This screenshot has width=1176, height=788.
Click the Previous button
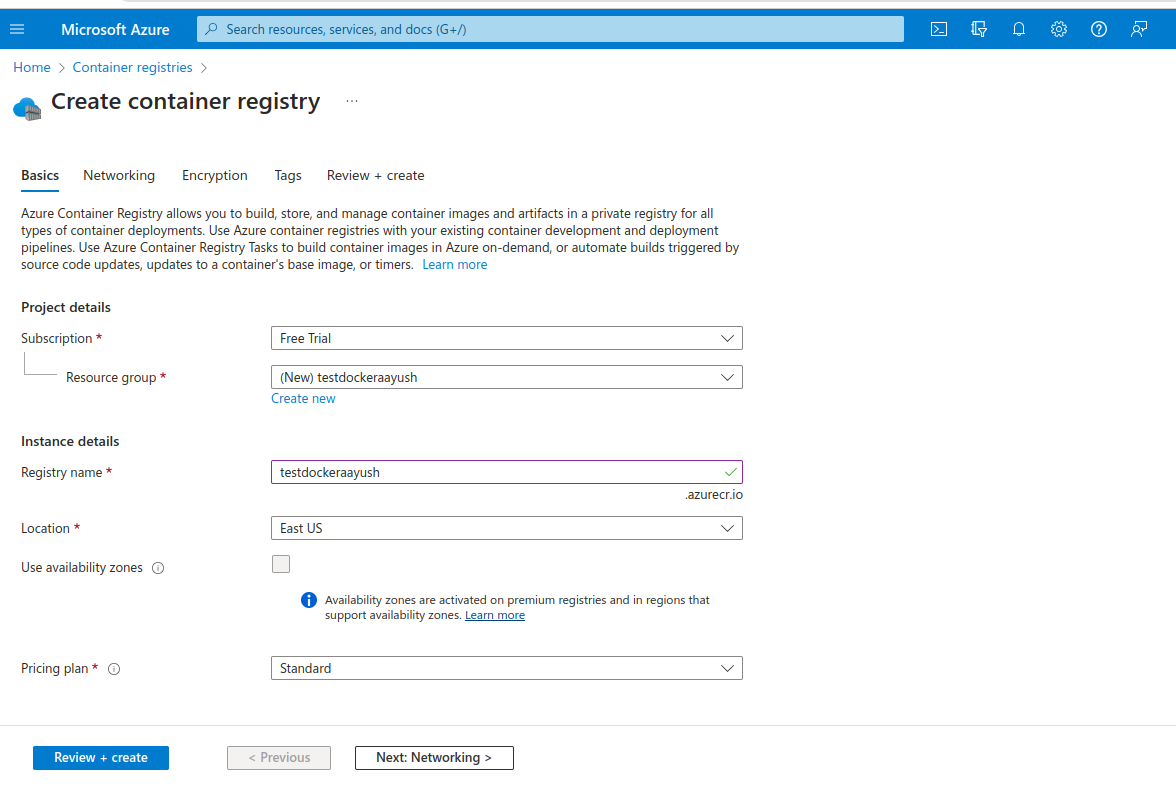279,758
